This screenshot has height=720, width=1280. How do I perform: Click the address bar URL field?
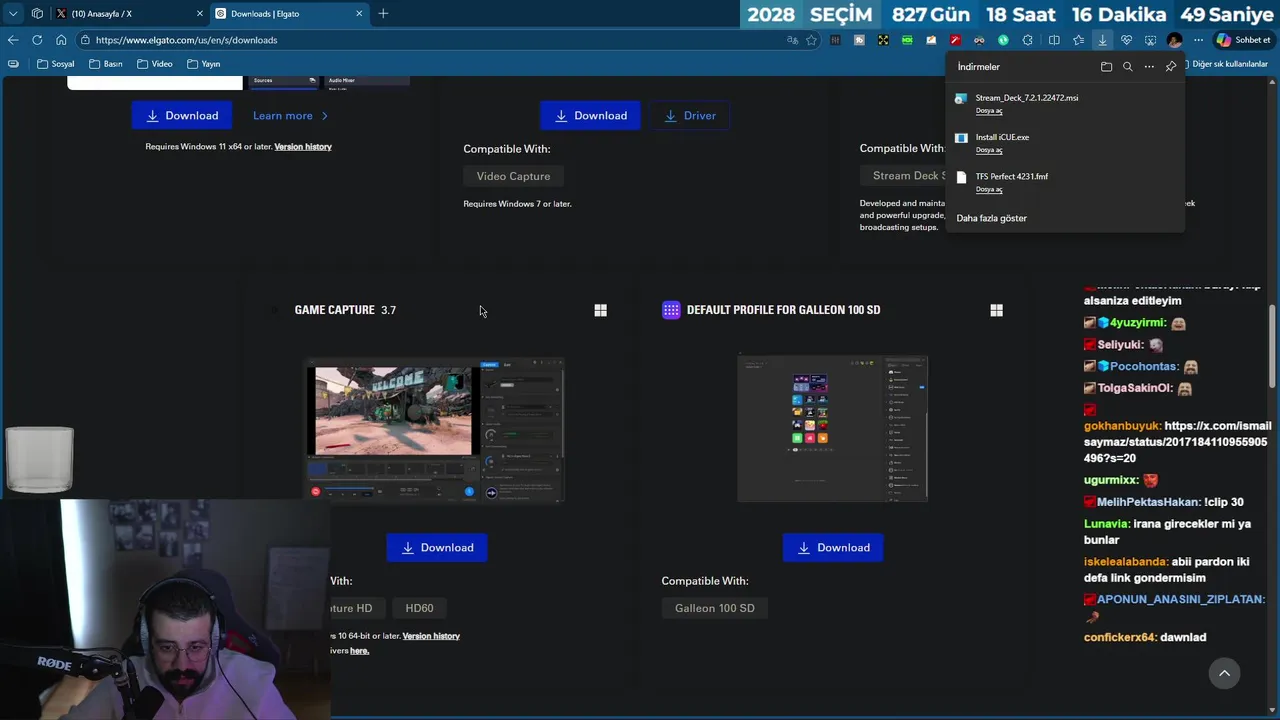click(430, 40)
